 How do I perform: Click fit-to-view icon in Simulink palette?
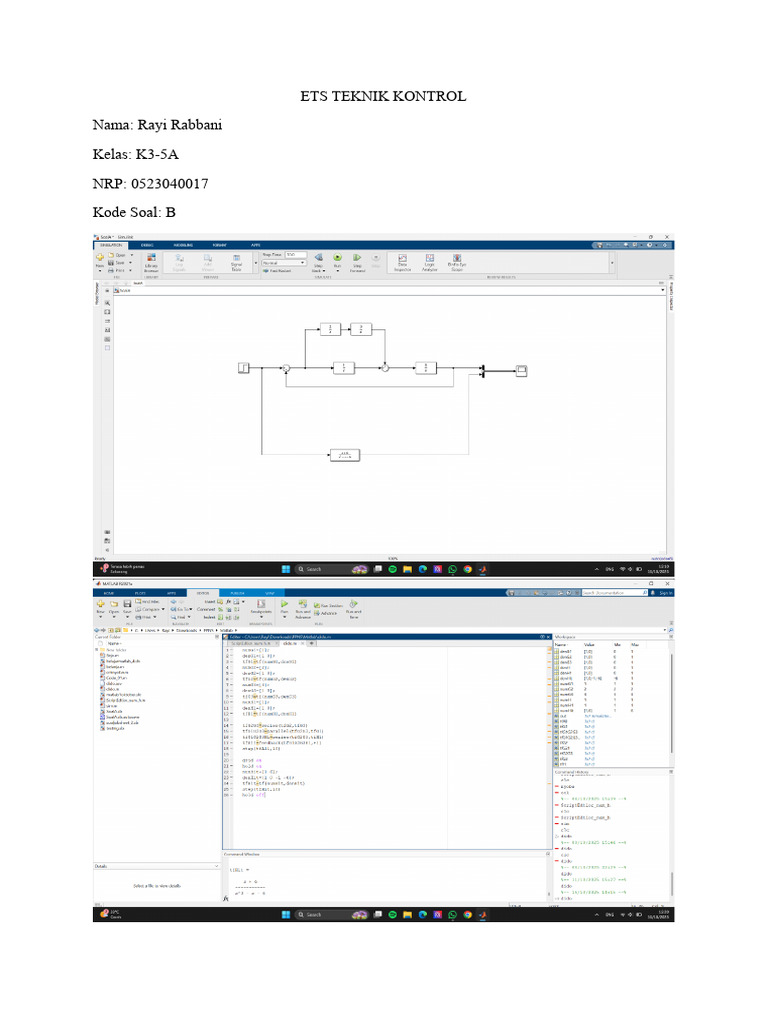pos(108,312)
